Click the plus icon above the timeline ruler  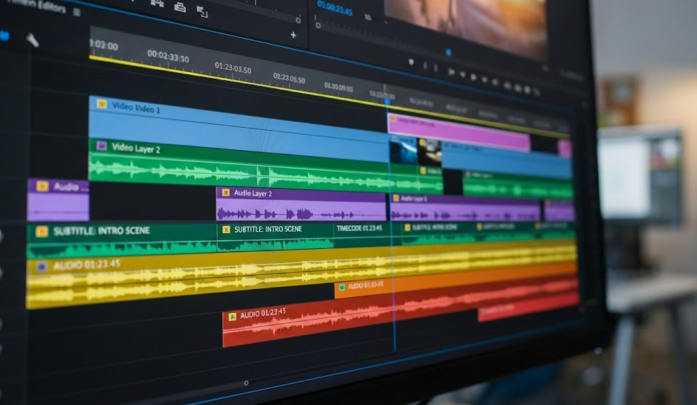(x=293, y=35)
